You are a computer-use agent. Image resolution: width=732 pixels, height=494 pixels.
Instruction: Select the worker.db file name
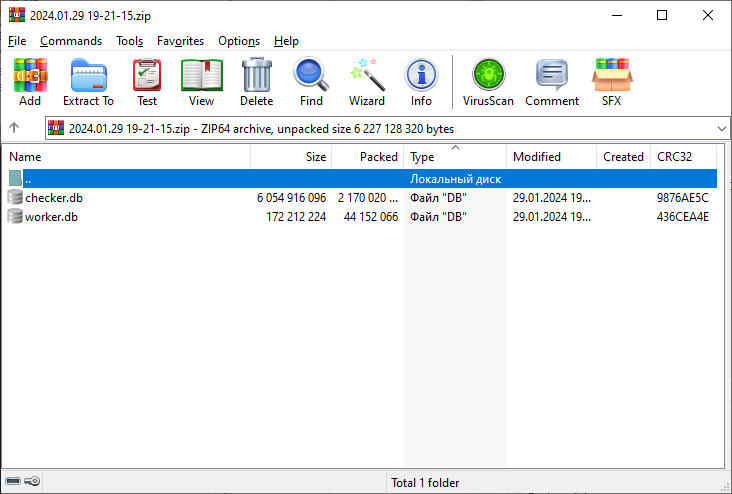(51, 217)
